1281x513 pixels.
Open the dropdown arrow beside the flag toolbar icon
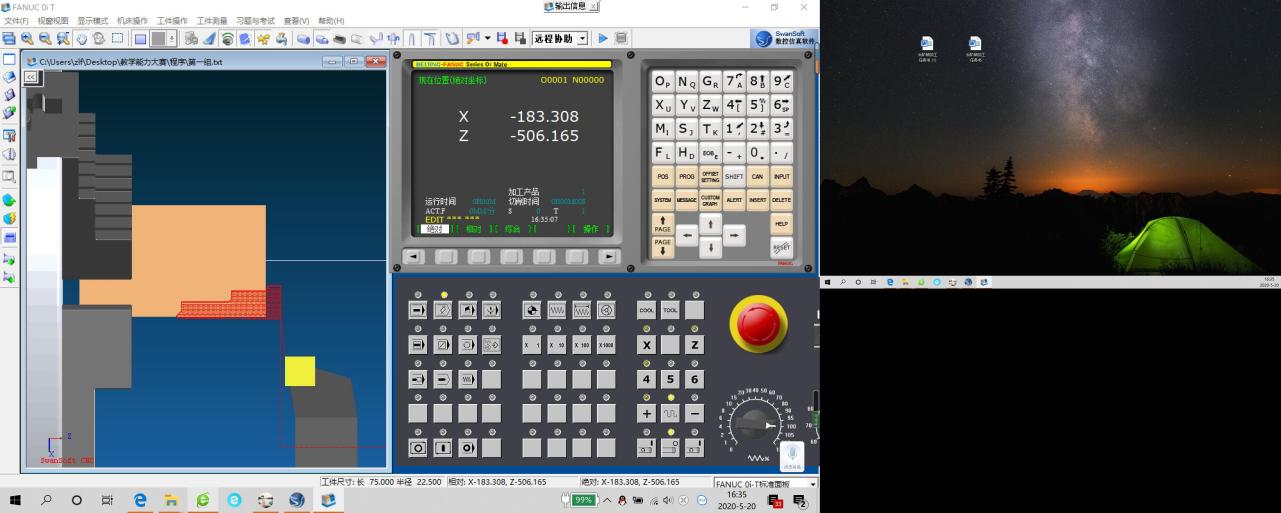(487, 38)
